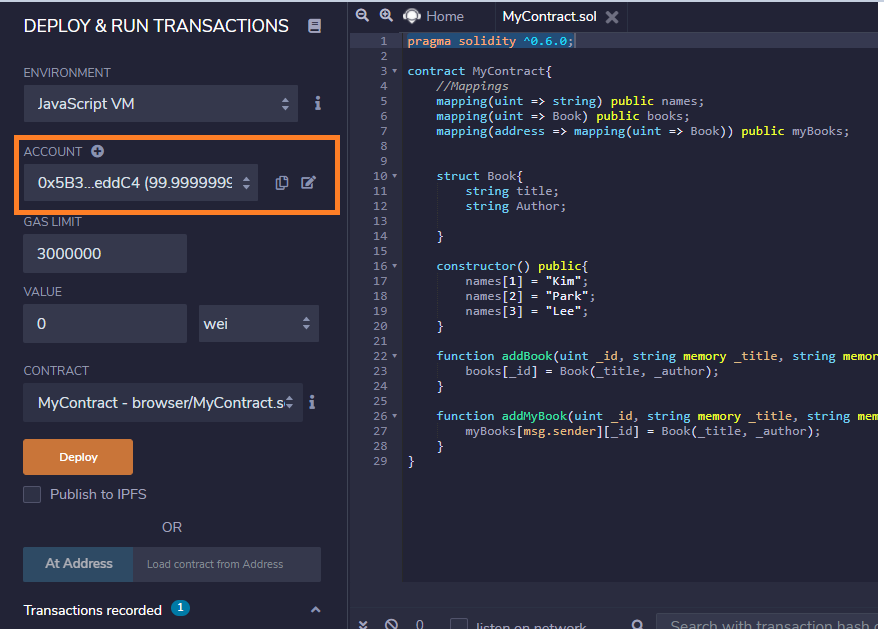This screenshot has width=884, height=629.
Task: Click the mapping(uint => Book) public books line
Action: (563, 116)
